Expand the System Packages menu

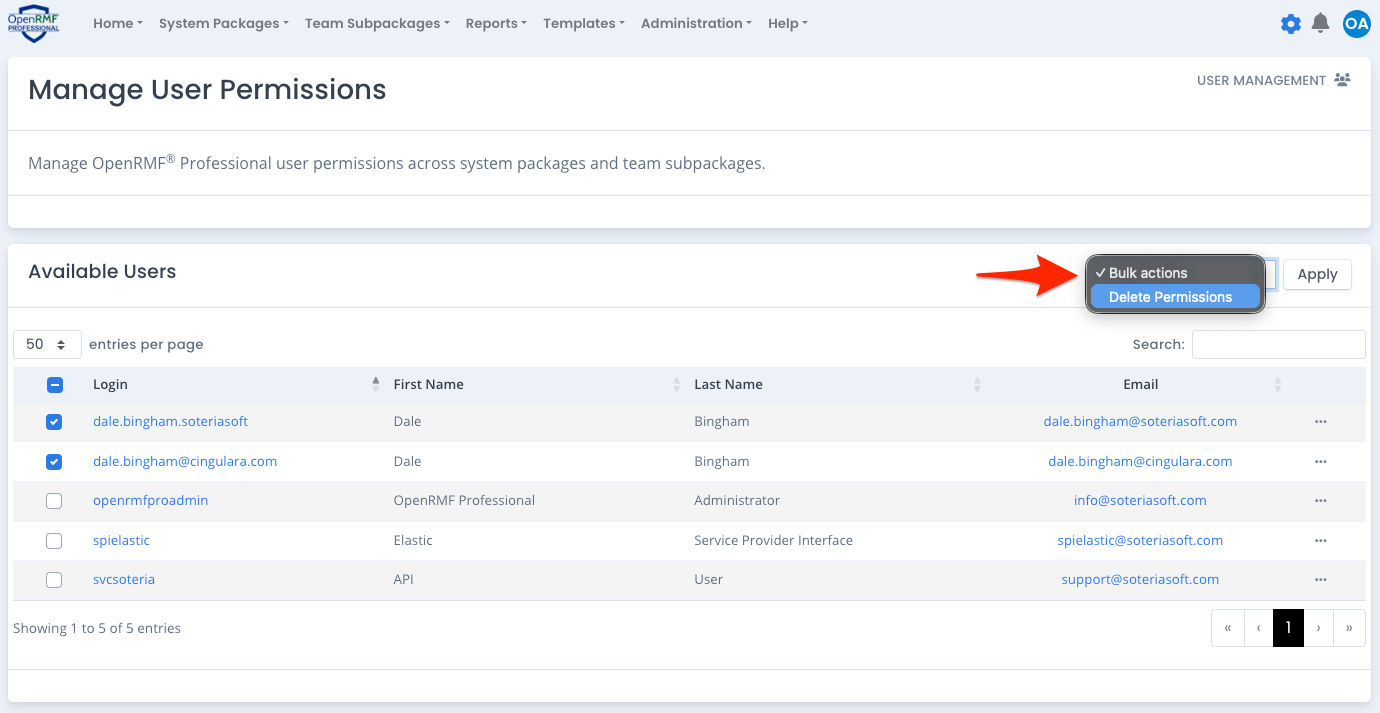(x=224, y=23)
